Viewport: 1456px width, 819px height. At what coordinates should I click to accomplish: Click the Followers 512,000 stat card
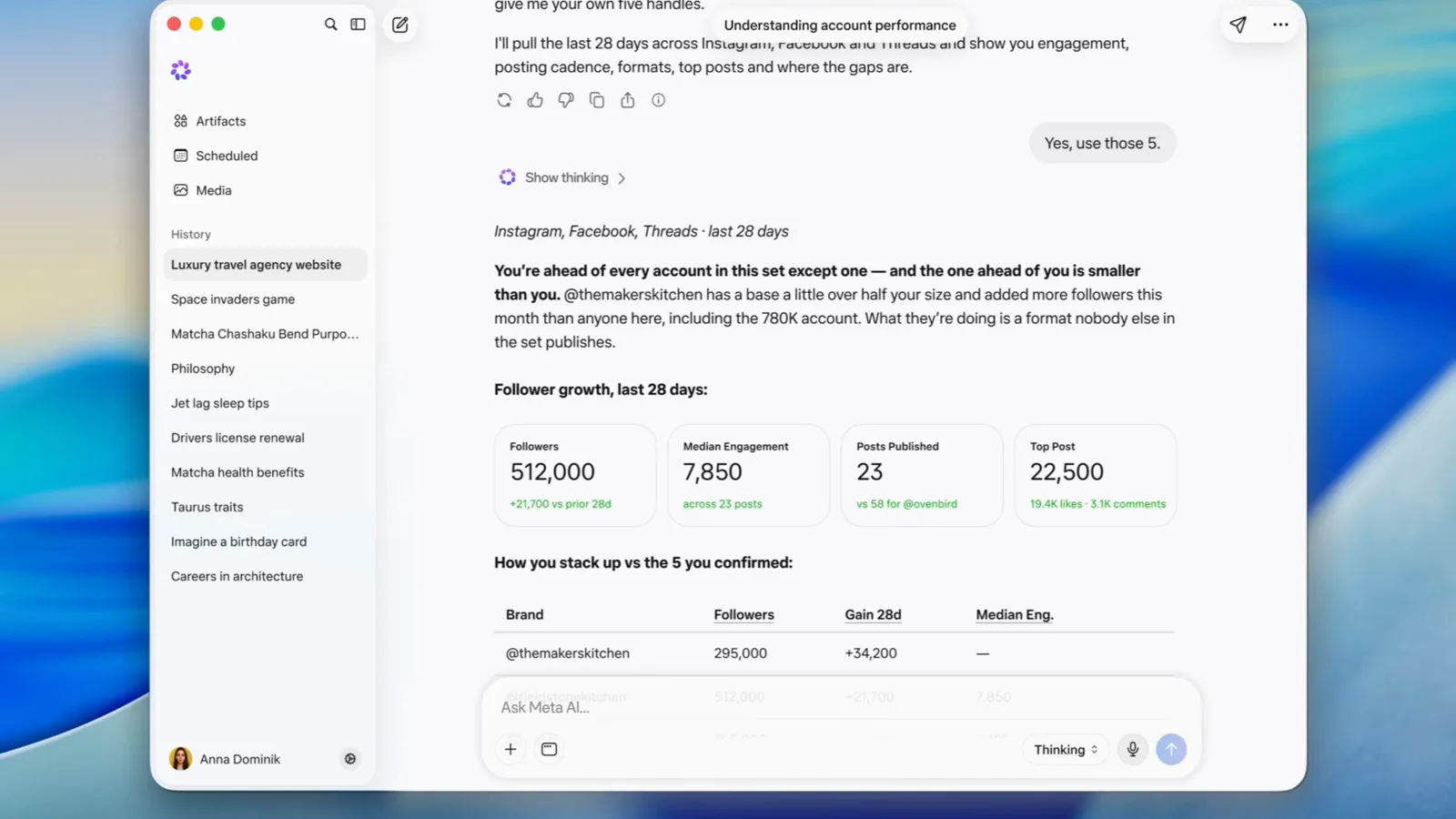pos(575,475)
